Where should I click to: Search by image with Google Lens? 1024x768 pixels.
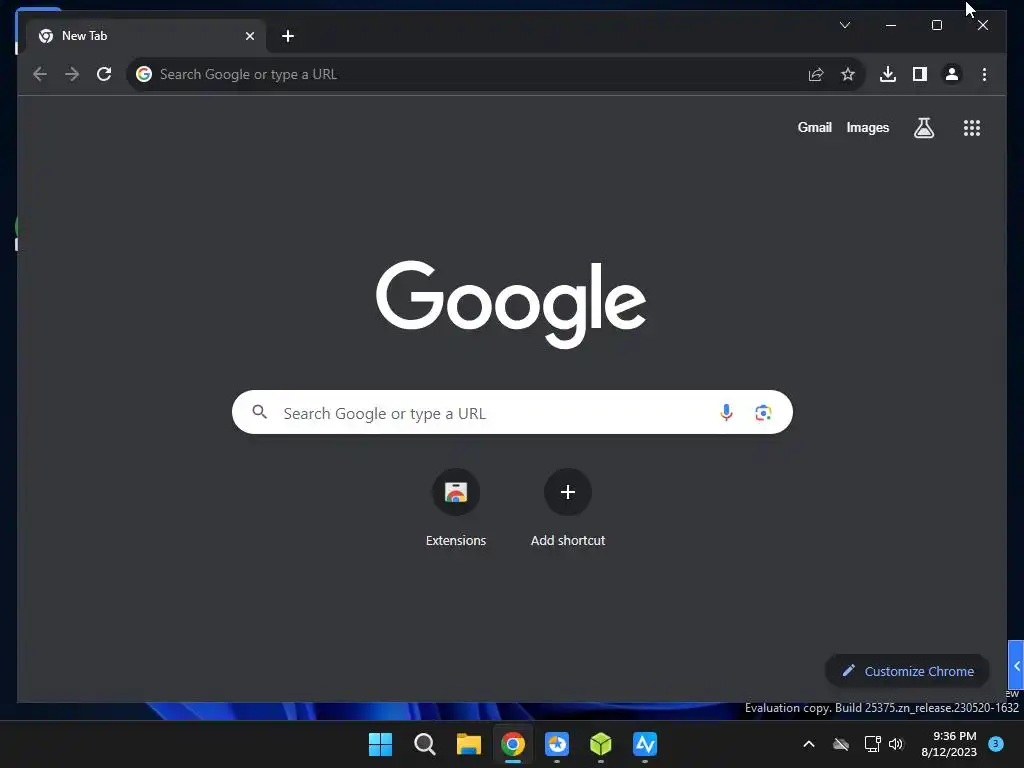point(763,413)
